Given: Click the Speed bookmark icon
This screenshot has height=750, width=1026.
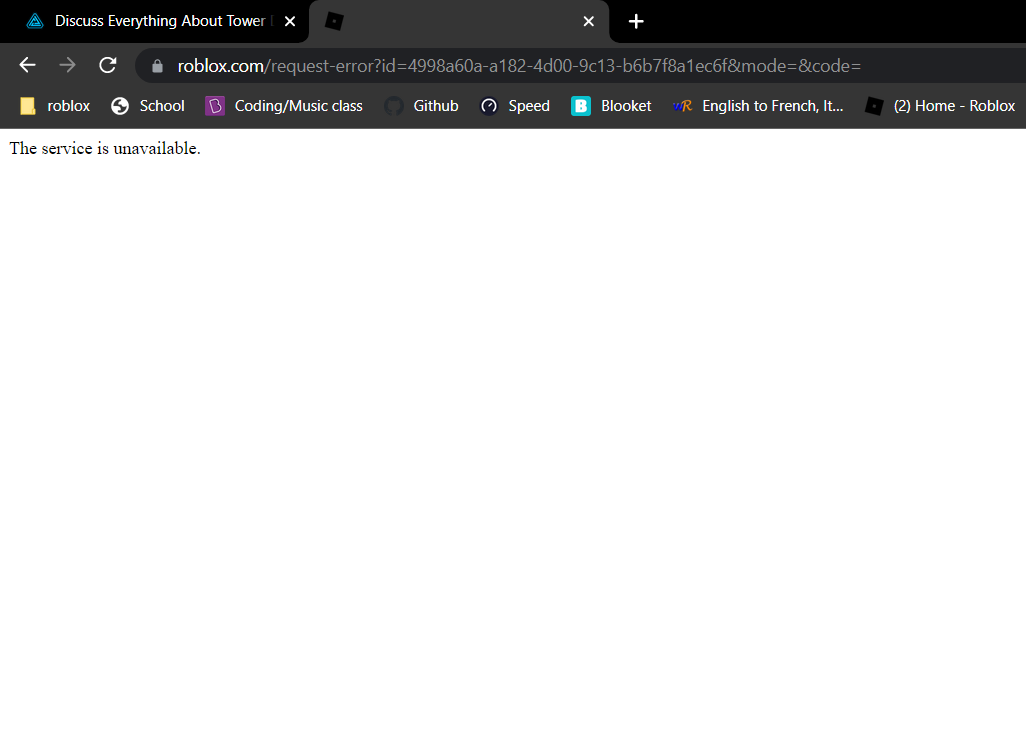Looking at the screenshot, I should tap(489, 105).
